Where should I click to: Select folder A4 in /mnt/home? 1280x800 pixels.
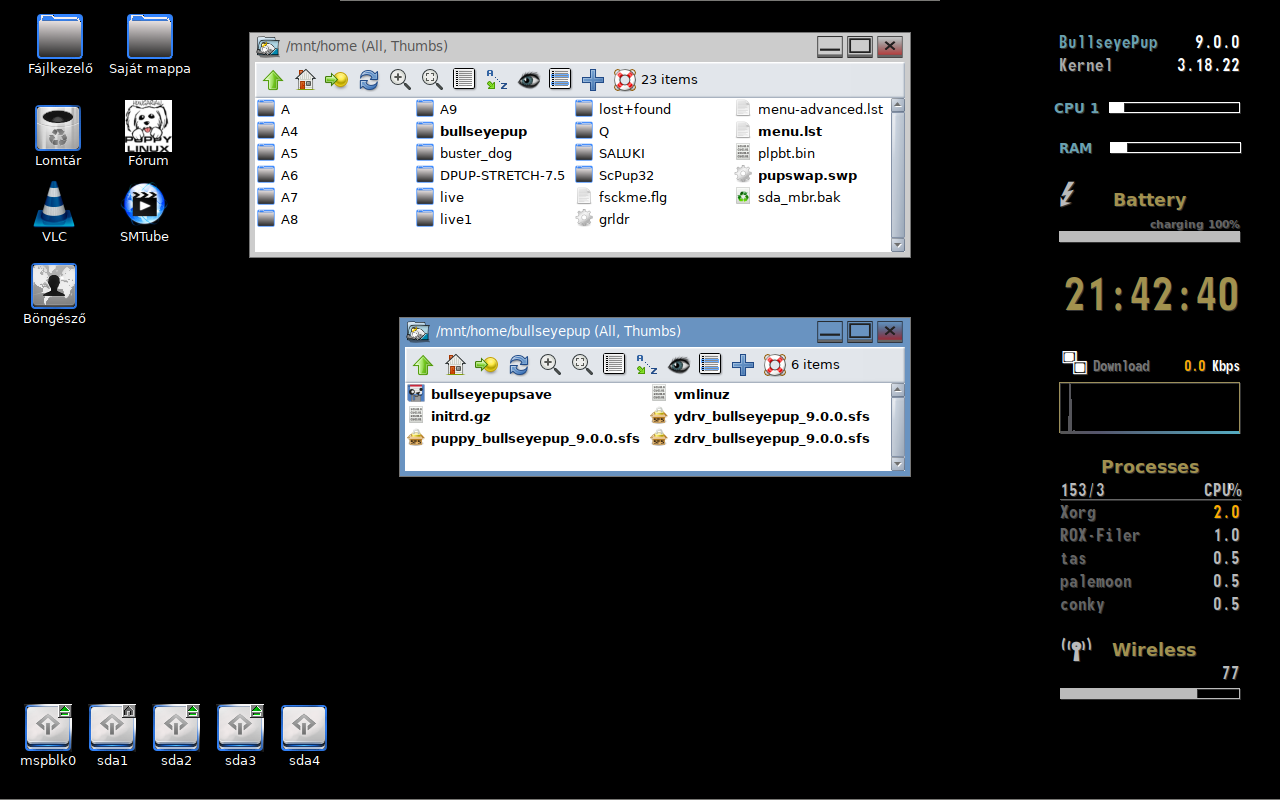pos(278,131)
